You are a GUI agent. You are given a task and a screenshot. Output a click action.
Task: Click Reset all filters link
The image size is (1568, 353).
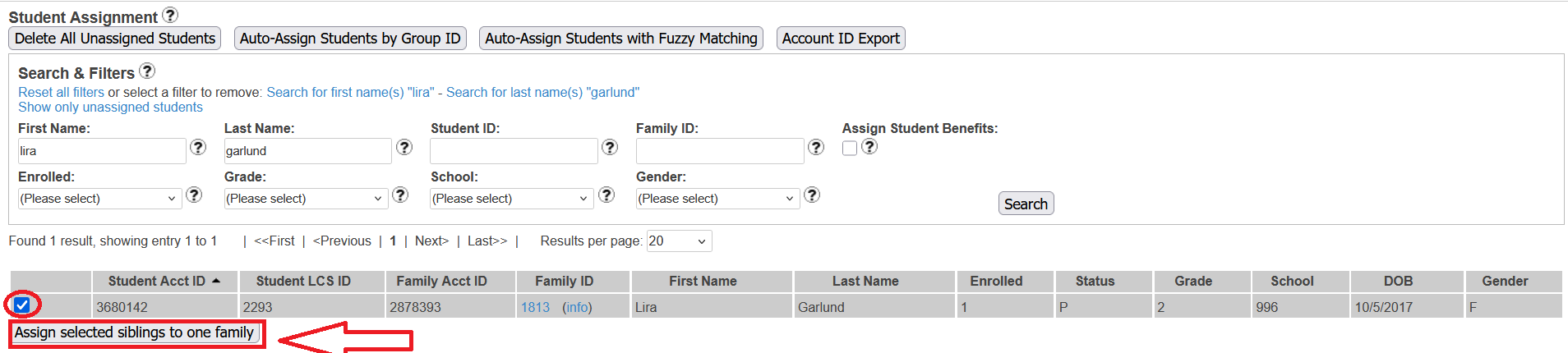tap(62, 92)
